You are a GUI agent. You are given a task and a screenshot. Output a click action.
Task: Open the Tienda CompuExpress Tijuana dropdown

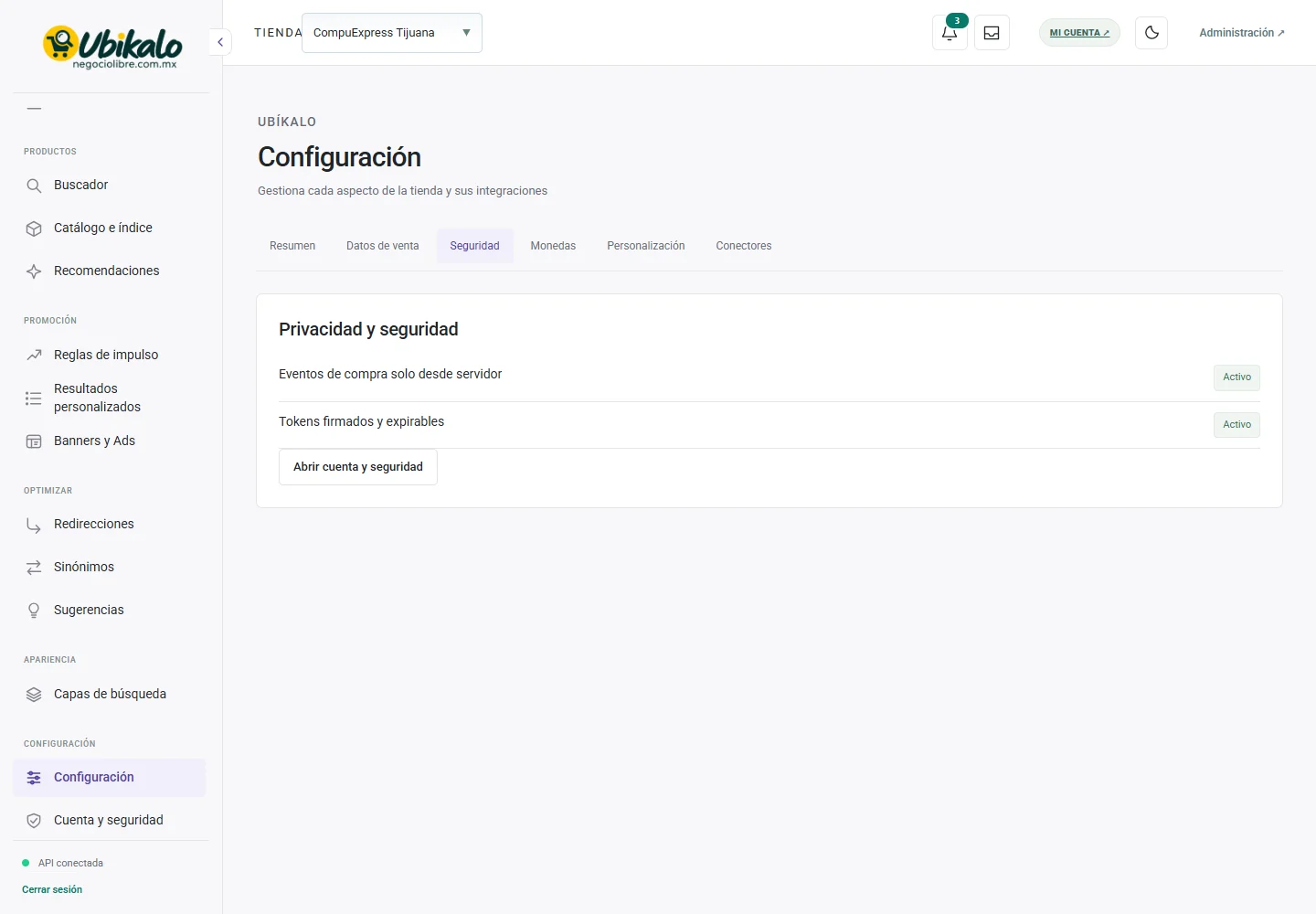(392, 33)
